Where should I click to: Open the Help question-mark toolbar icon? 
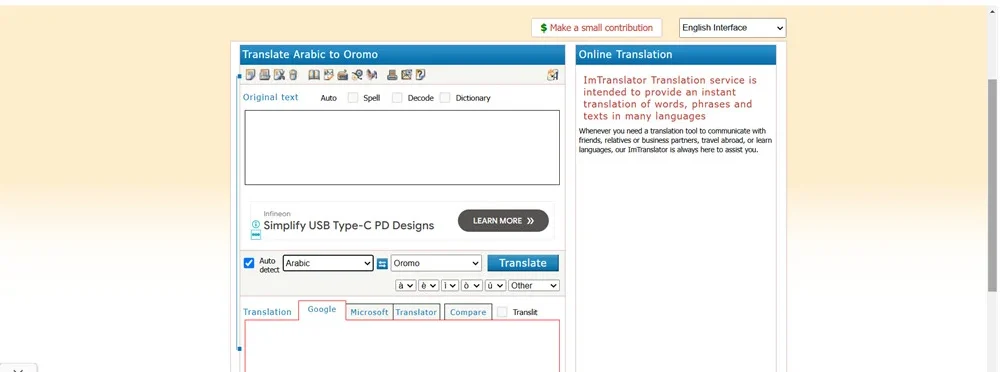[420, 75]
